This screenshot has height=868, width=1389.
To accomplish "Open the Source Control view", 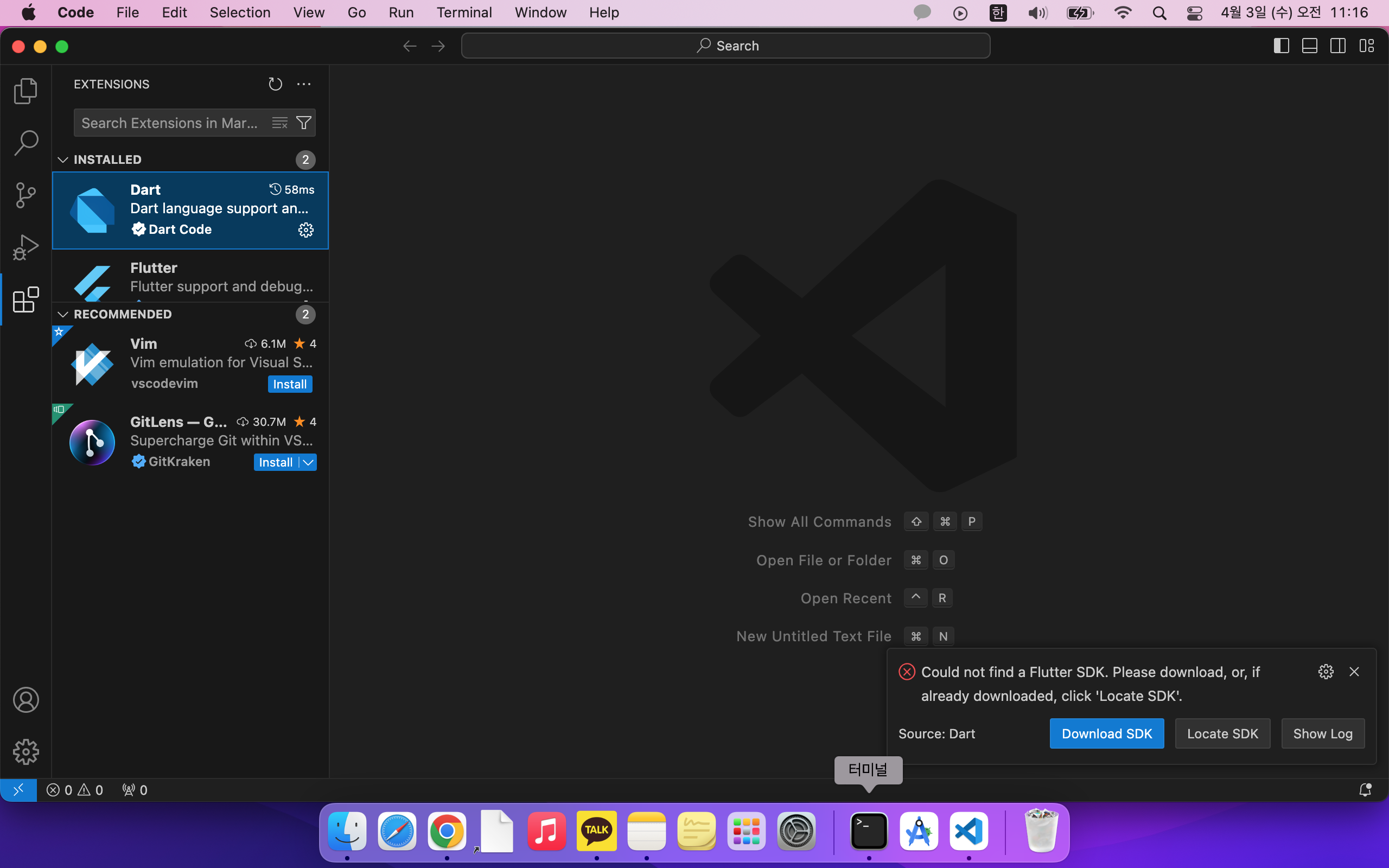I will pyautogui.click(x=26, y=195).
